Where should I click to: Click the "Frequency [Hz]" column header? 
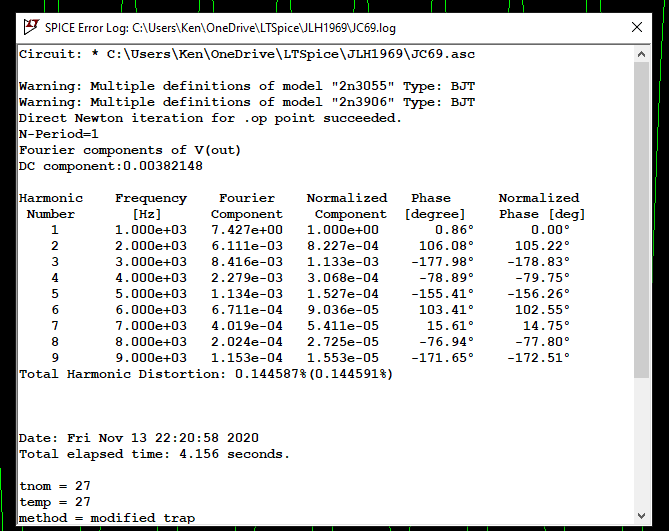[x=151, y=206]
